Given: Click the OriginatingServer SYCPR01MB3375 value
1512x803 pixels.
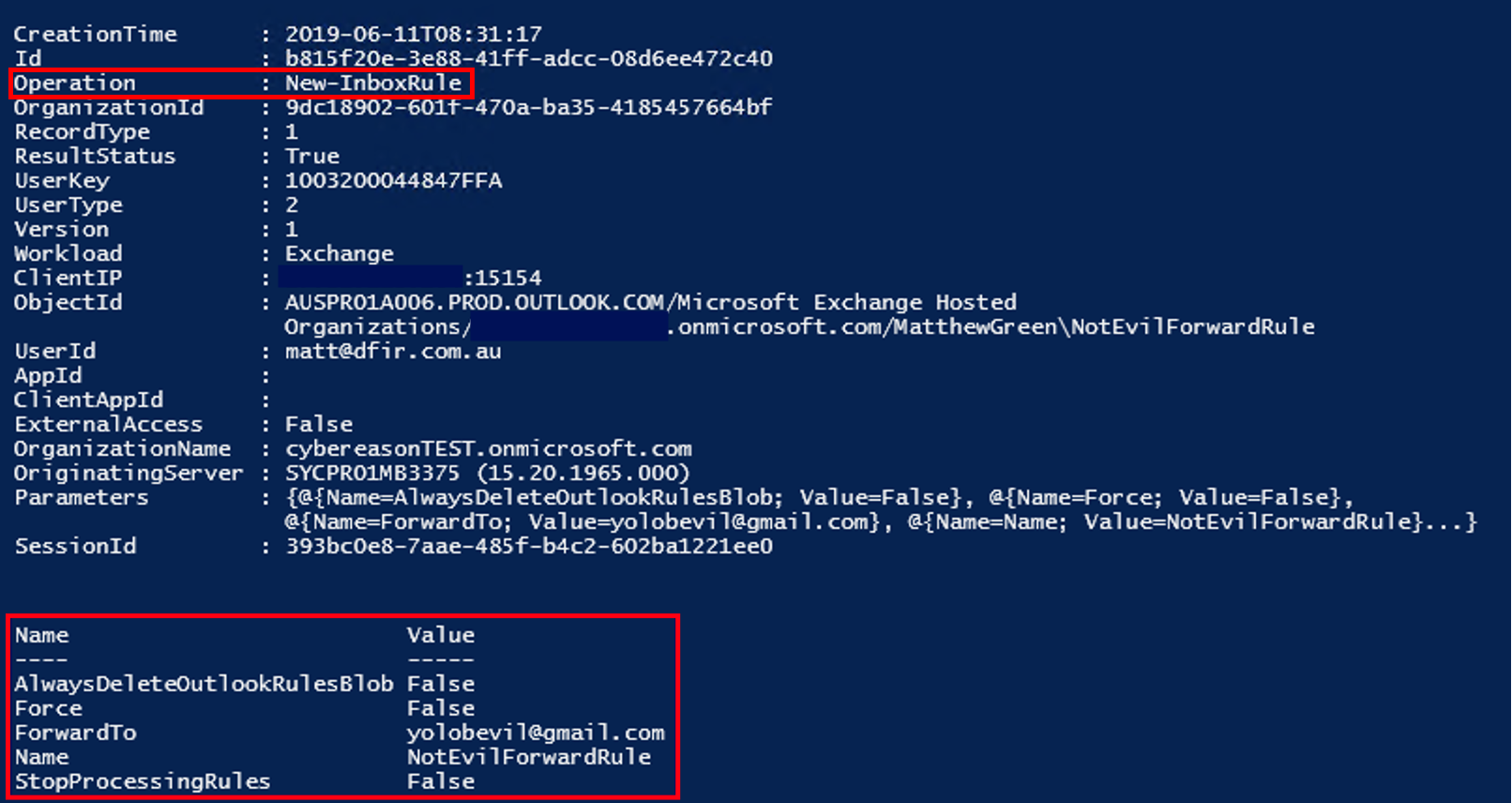Looking at the screenshot, I should coord(372,473).
